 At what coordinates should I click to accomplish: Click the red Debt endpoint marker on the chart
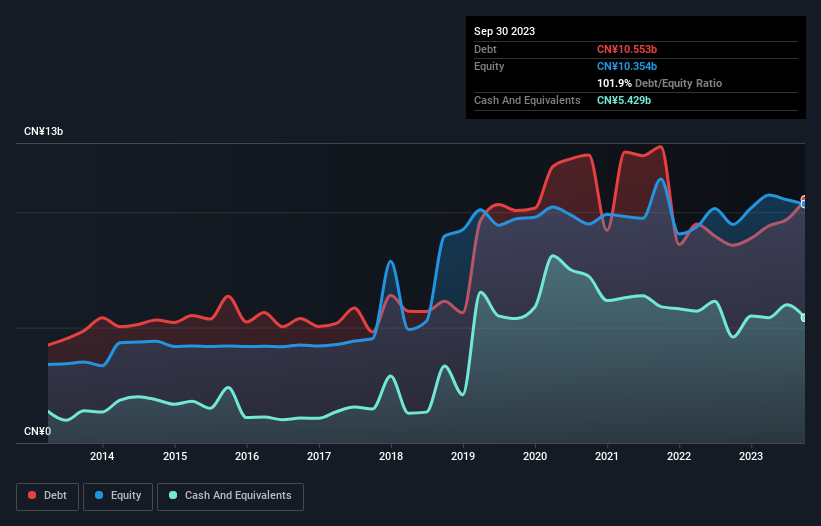804,199
